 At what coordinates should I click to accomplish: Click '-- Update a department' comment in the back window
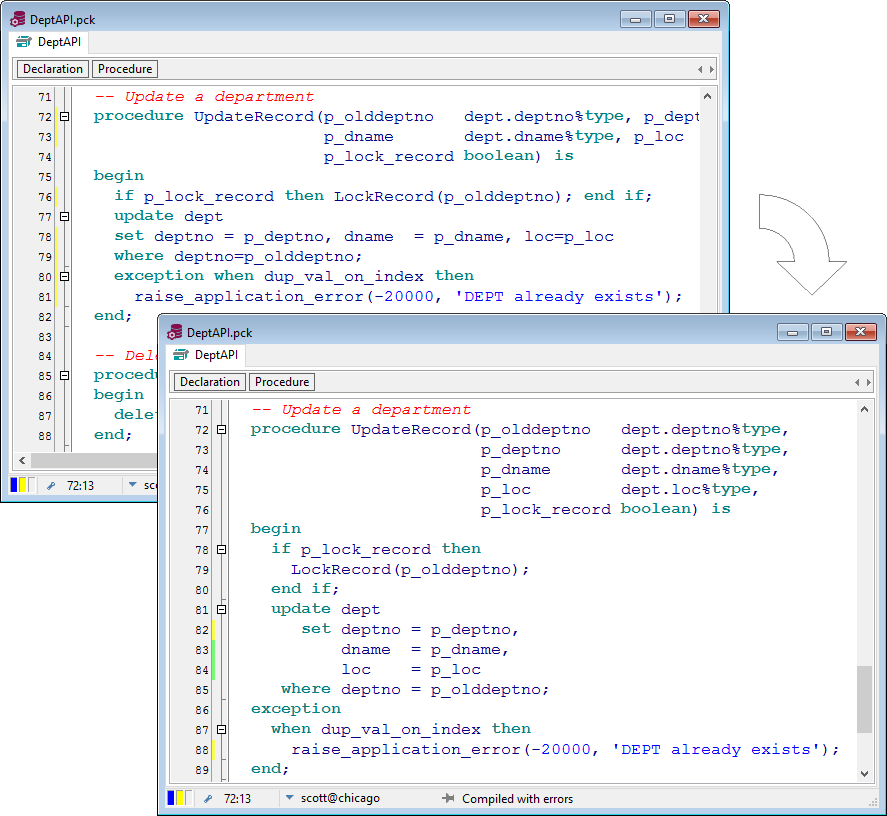[204, 97]
